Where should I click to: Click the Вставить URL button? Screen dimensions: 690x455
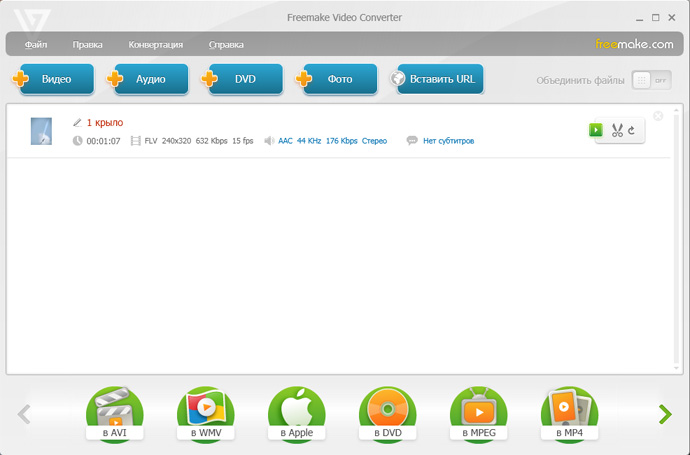(x=437, y=79)
